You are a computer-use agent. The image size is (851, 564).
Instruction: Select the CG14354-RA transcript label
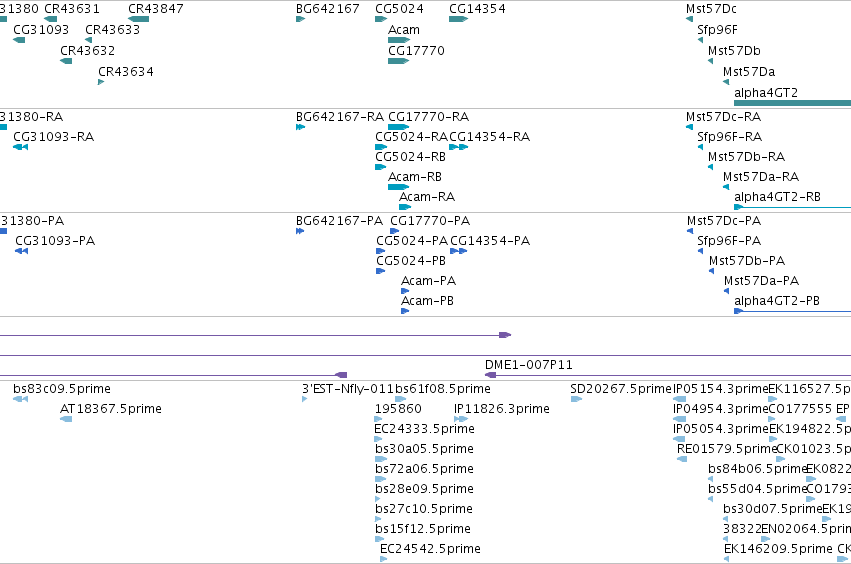(490, 137)
